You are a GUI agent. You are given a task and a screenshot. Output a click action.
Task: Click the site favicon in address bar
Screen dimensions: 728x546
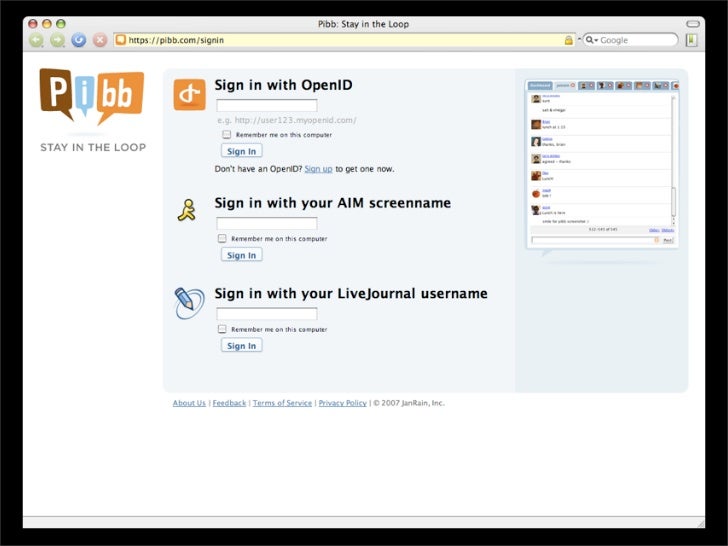(121, 40)
